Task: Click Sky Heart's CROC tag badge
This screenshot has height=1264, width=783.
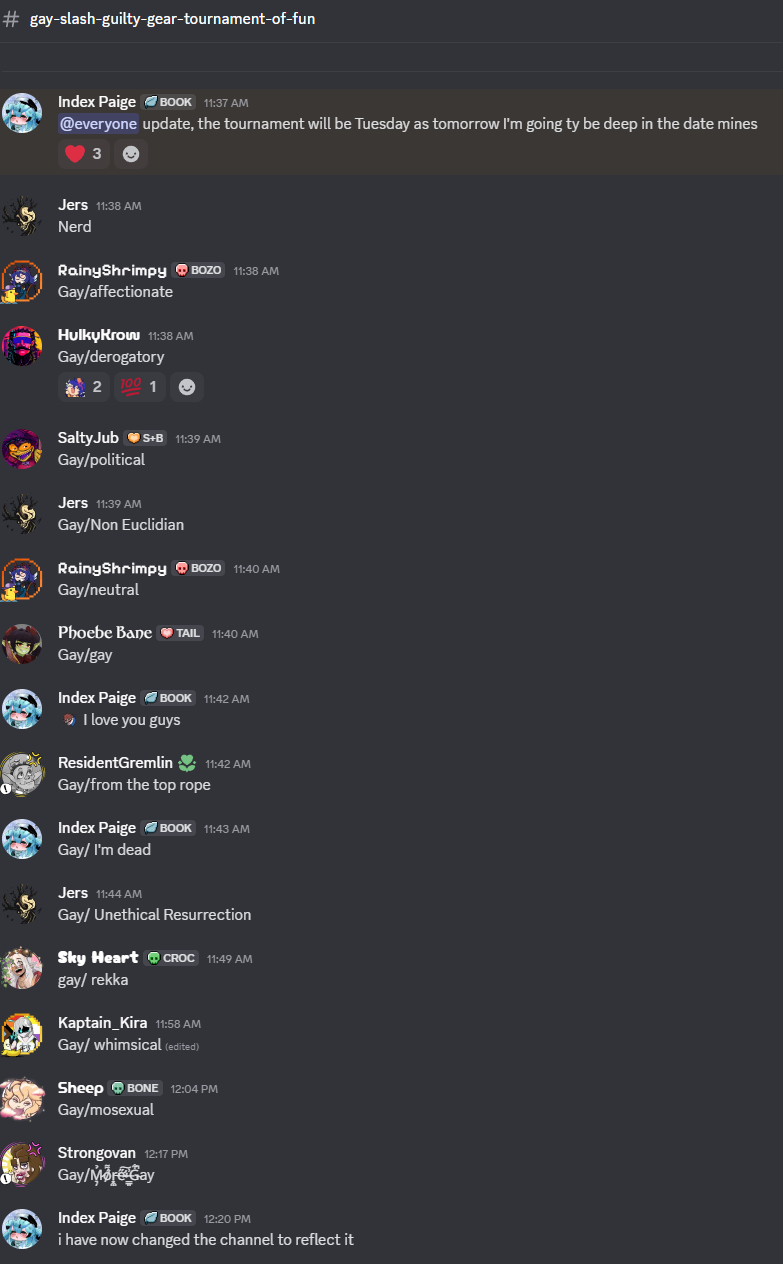Action: point(171,958)
